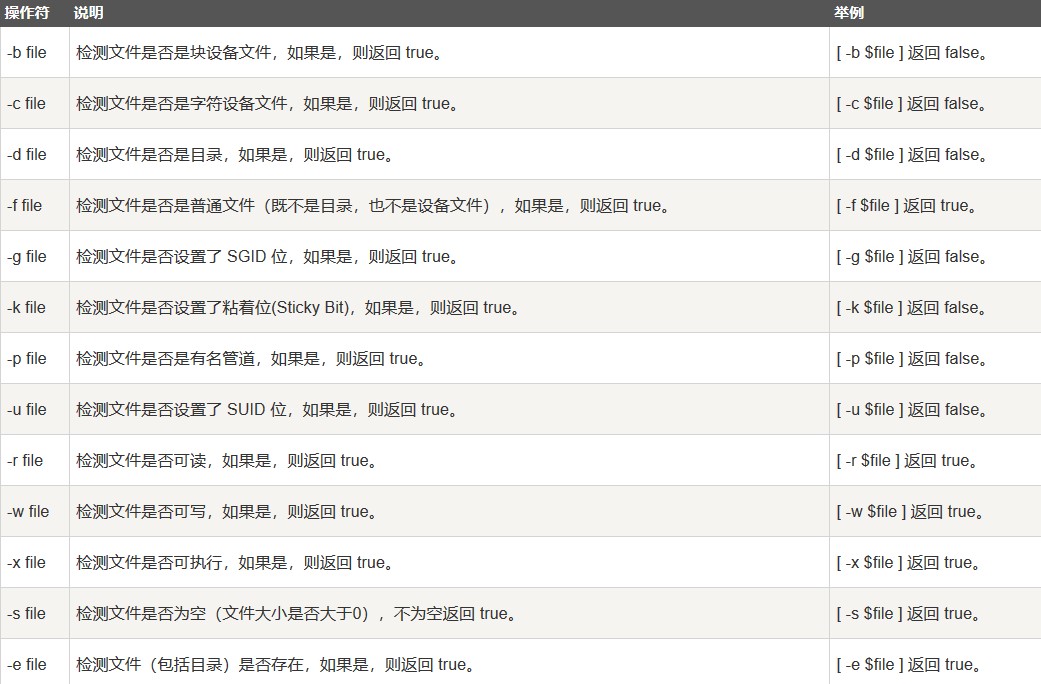This screenshot has height=684, width=1041.
Task: Click the 说明 column header
Action: [x=88, y=13]
